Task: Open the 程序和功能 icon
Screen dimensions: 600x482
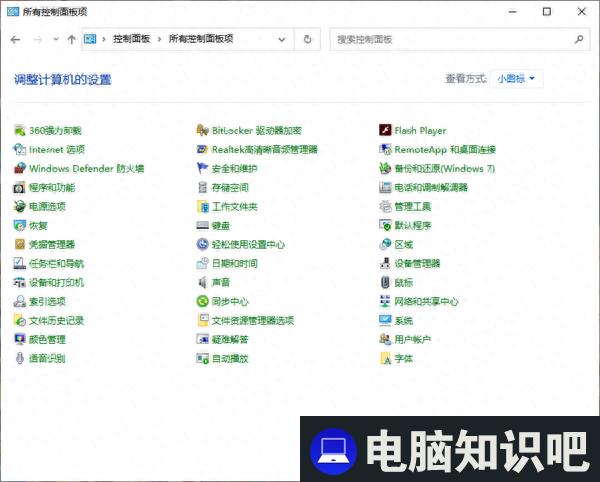Action: 20,187
